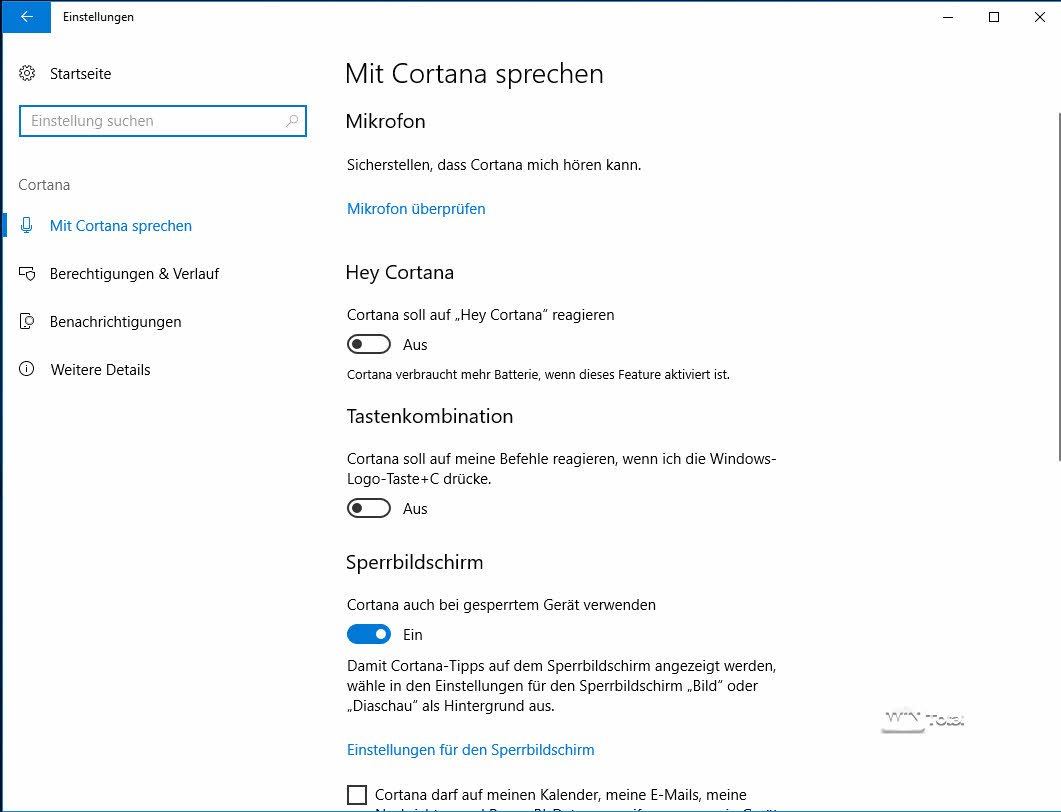
Task: Turn on the Windows-Logo-Taste+C shortcut toggle
Action: coord(368,509)
